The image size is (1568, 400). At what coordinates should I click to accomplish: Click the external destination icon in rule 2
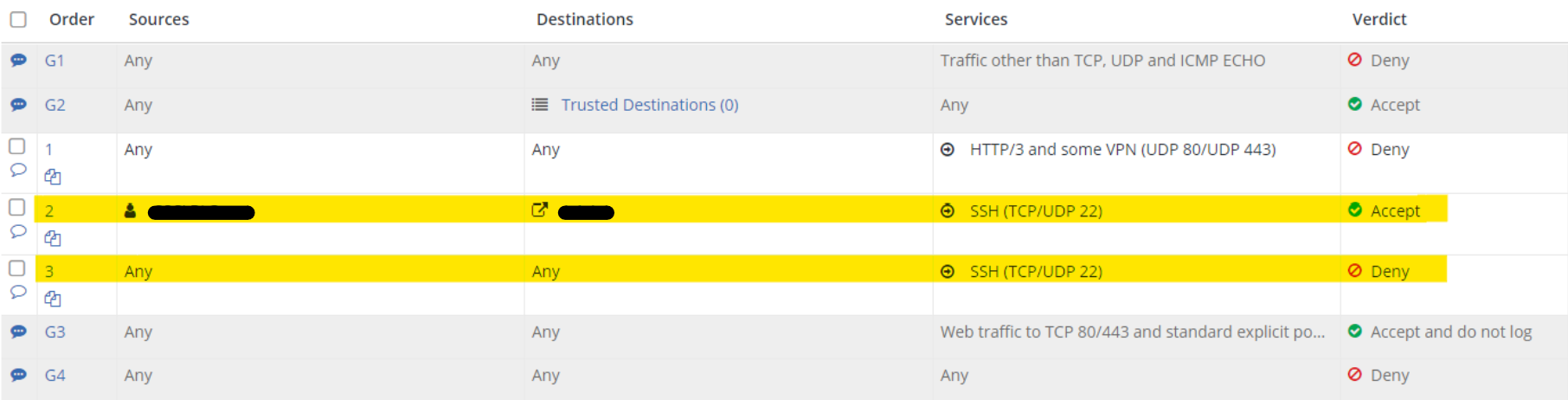pos(539,210)
